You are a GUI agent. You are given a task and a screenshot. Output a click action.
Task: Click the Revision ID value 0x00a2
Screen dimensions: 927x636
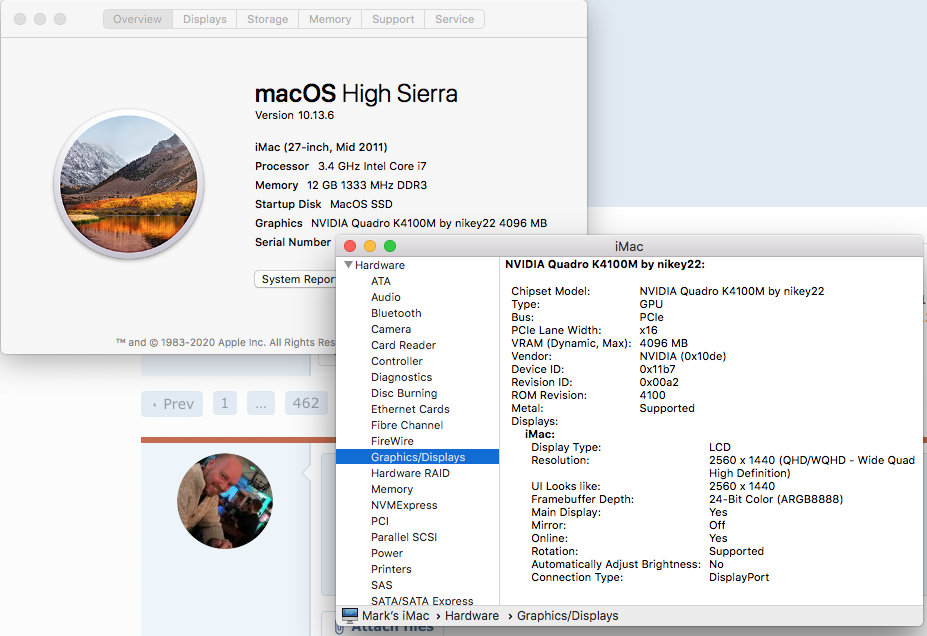point(659,382)
